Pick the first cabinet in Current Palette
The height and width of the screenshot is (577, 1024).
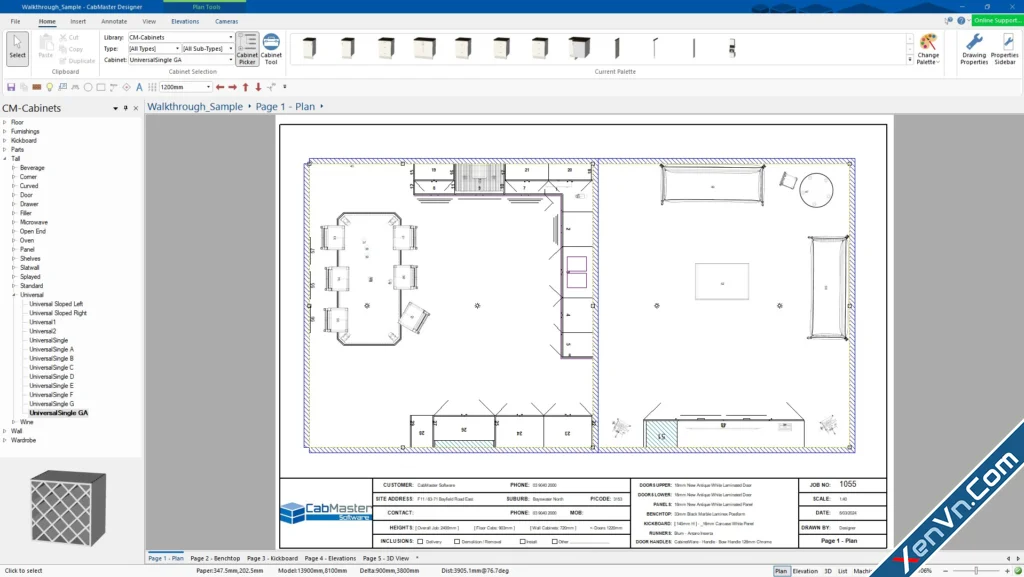pos(310,48)
